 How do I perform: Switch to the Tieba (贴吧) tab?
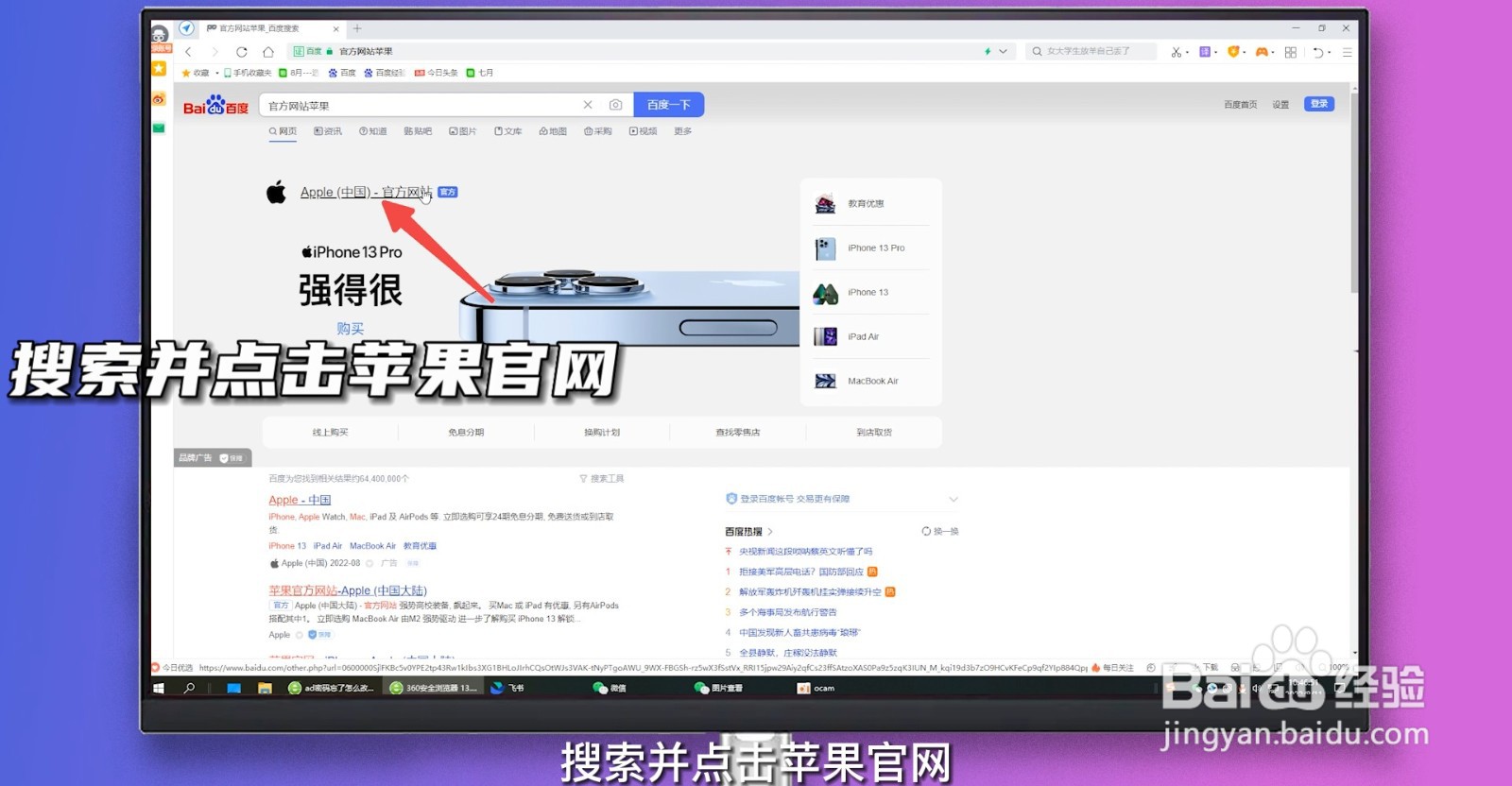tap(418, 131)
